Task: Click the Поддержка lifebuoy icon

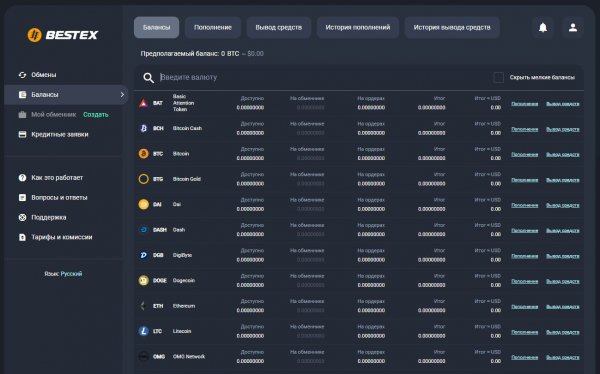Action: [x=23, y=217]
